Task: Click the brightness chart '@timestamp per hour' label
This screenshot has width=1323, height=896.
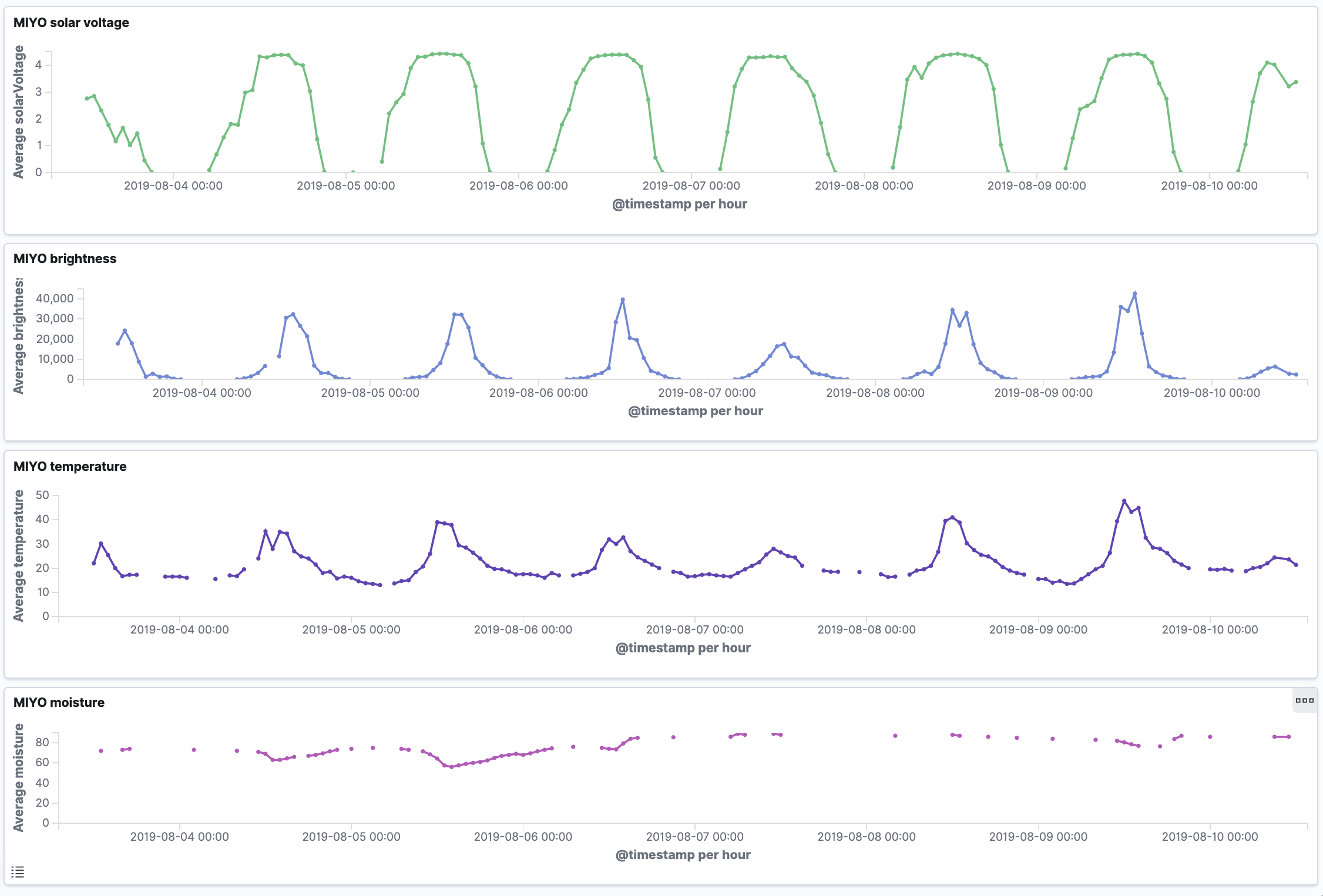Action: pyautogui.click(x=695, y=410)
